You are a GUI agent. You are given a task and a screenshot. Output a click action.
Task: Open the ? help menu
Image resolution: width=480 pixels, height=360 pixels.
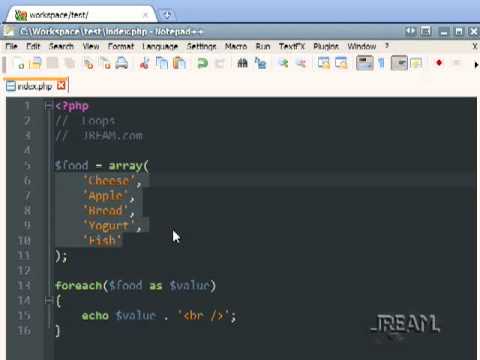(387, 46)
